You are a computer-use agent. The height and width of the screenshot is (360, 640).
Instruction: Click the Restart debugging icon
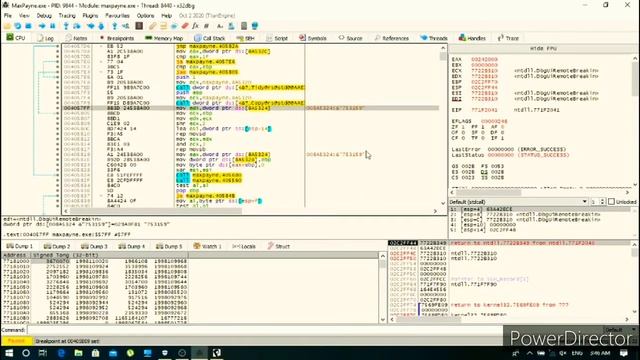point(18,26)
